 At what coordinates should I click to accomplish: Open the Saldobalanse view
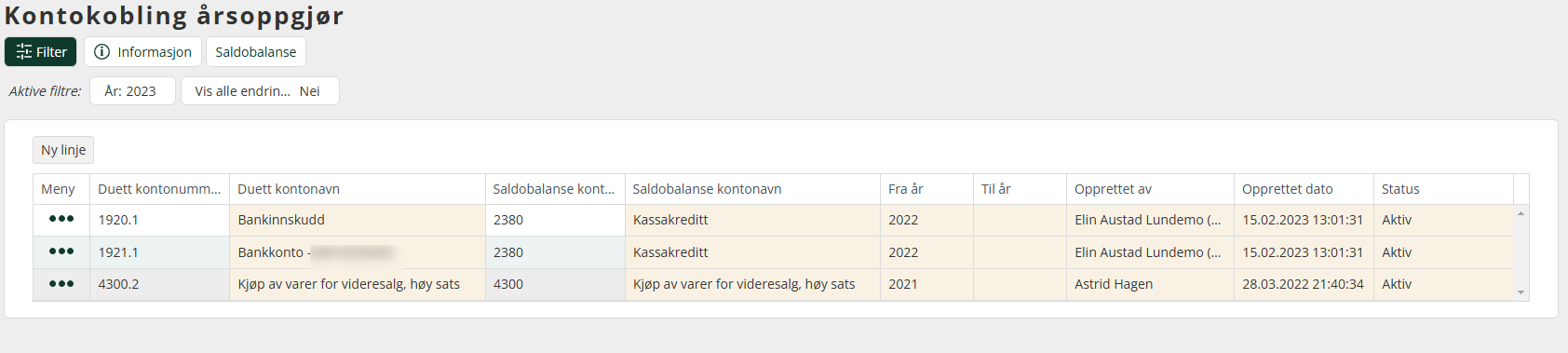point(256,52)
